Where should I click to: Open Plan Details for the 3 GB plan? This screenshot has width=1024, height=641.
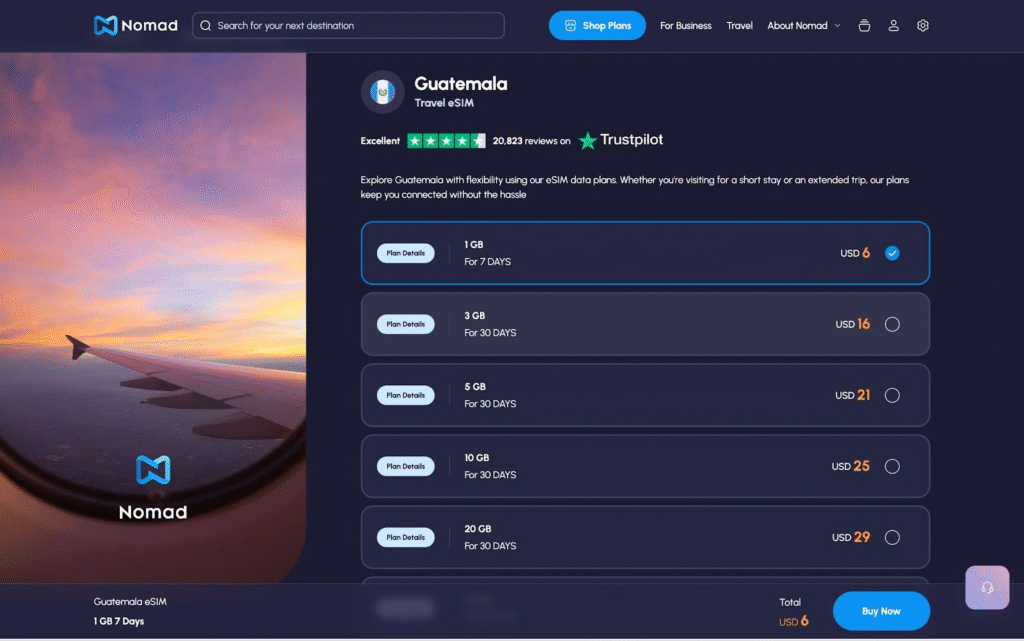tap(406, 324)
